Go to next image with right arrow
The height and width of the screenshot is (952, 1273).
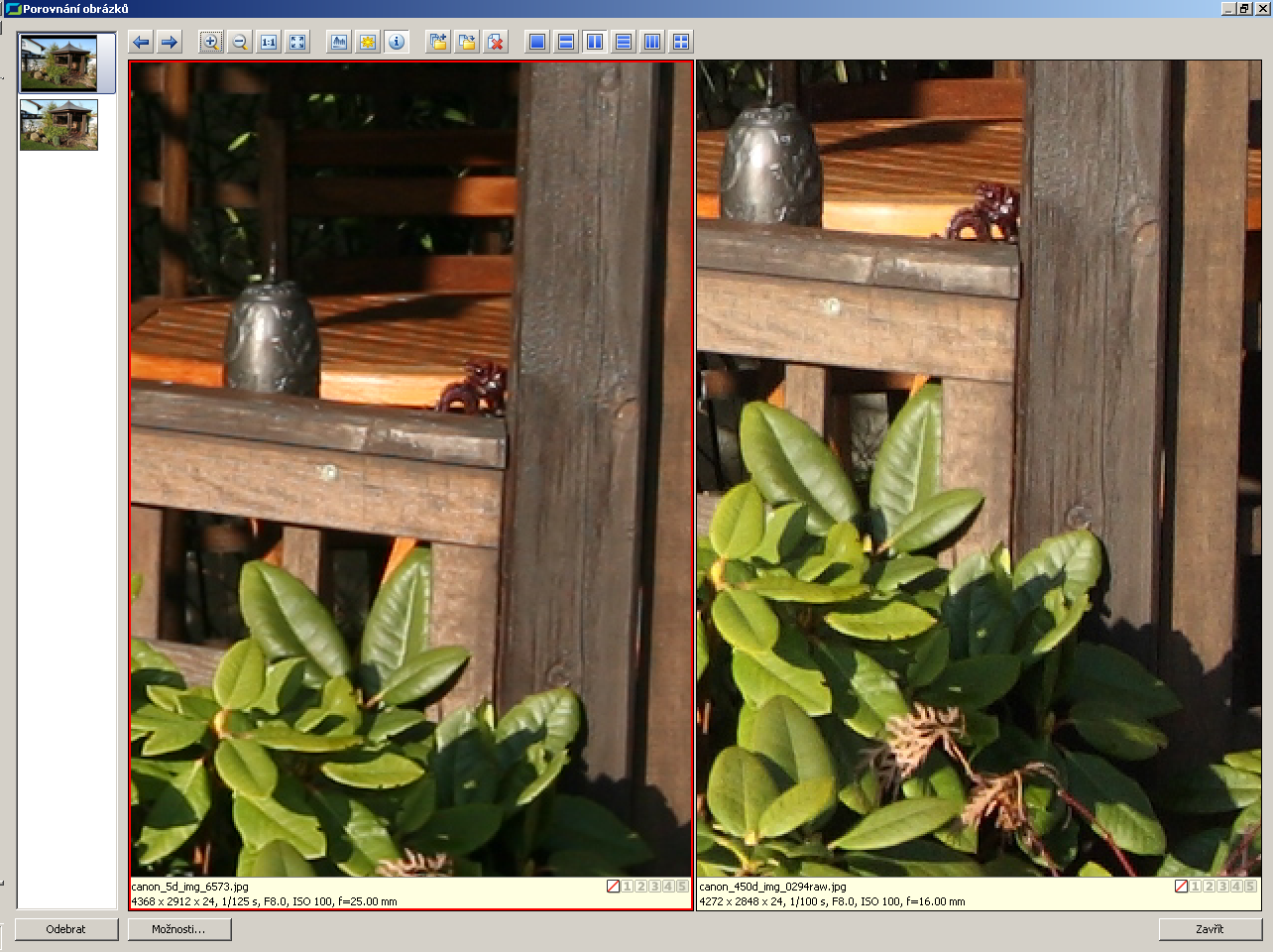click(x=170, y=42)
